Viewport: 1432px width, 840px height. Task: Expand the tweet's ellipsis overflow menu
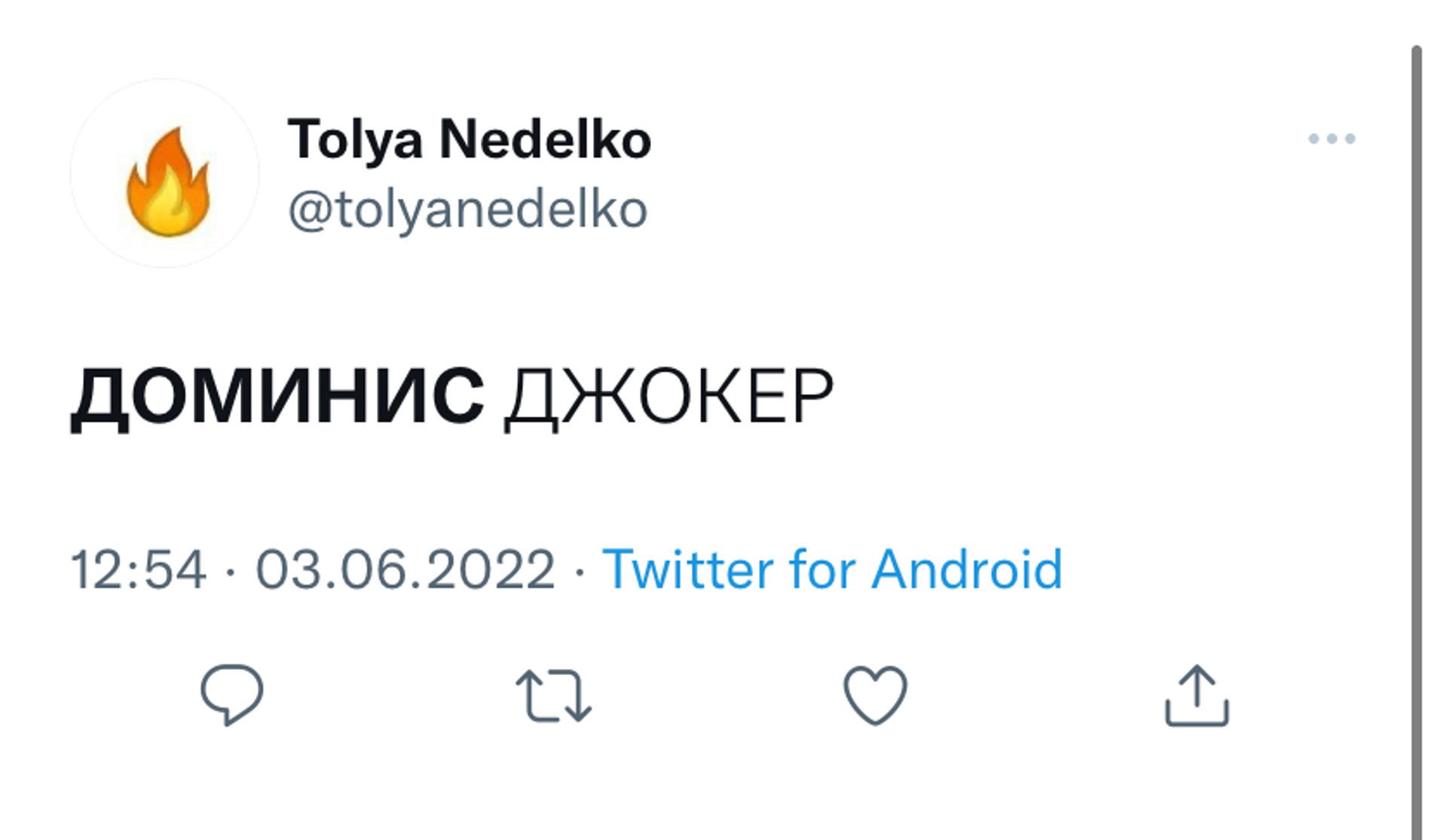pos(1332,139)
